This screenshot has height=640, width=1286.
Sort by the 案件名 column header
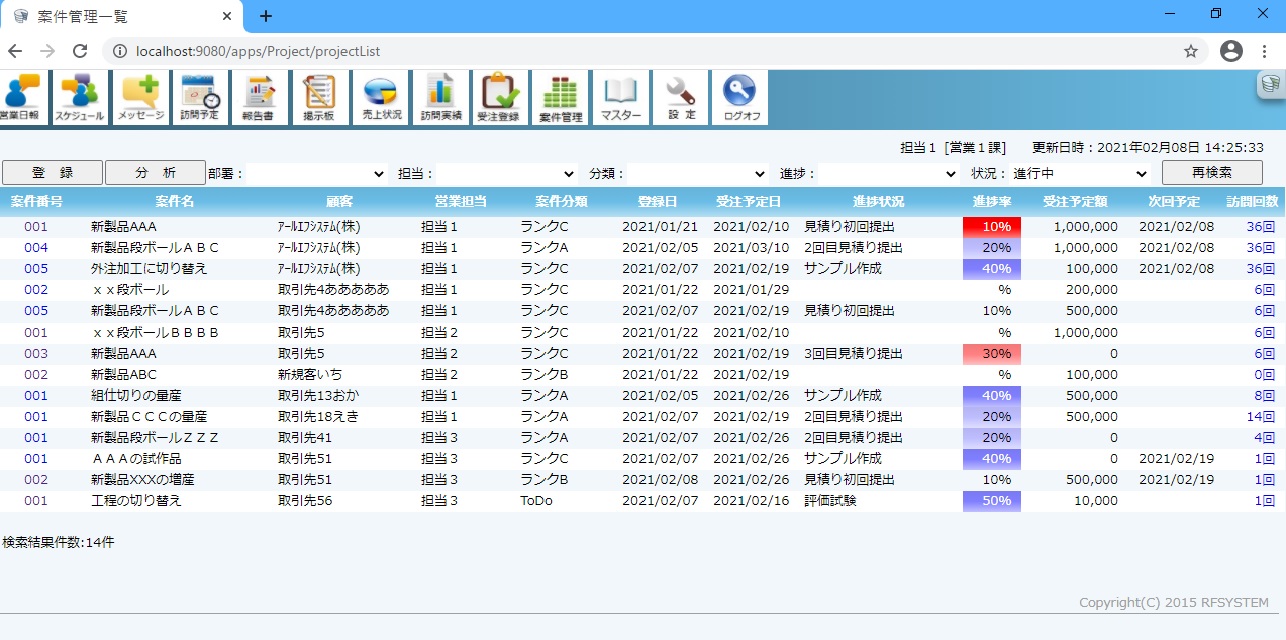click(x=175, y=202)
